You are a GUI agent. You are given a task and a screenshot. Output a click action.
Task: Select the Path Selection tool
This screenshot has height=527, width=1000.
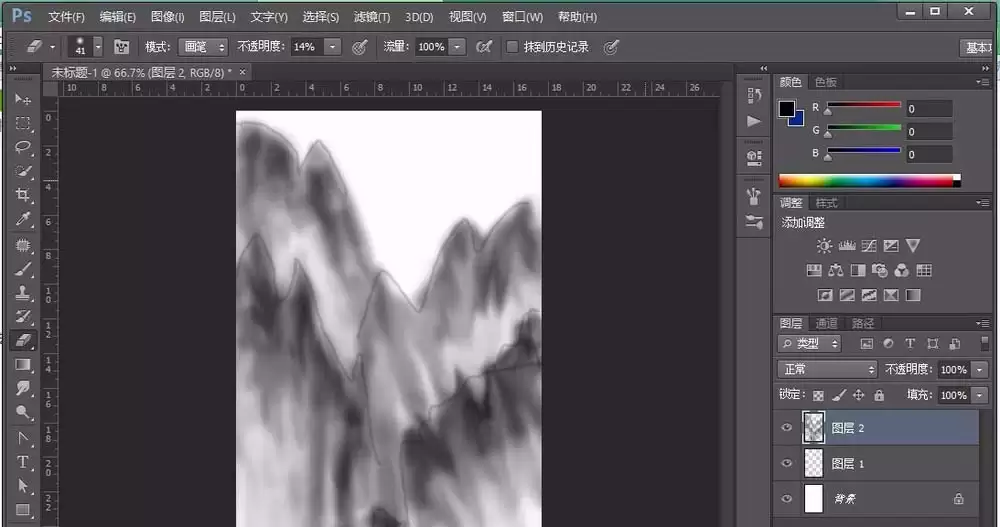click(23, 486)
